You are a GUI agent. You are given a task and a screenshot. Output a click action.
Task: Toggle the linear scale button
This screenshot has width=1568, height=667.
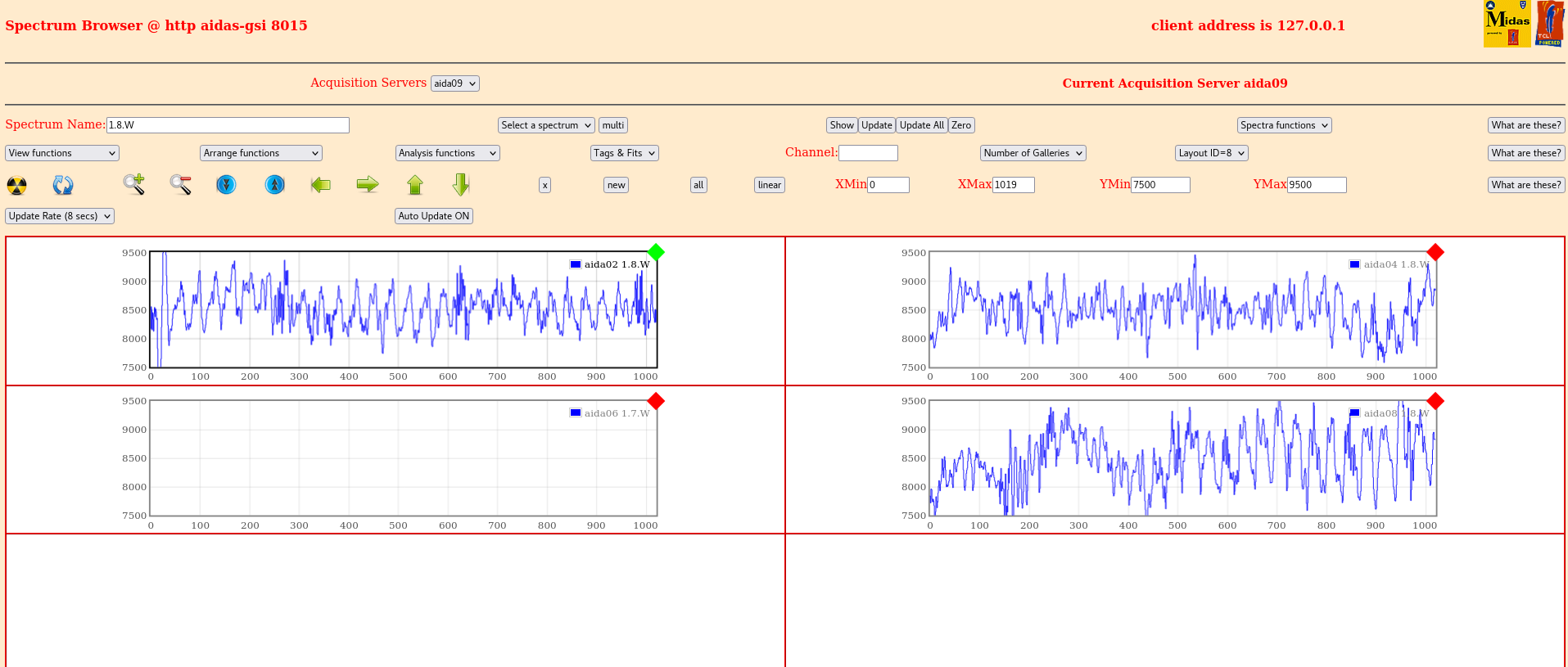click(769, 185)
